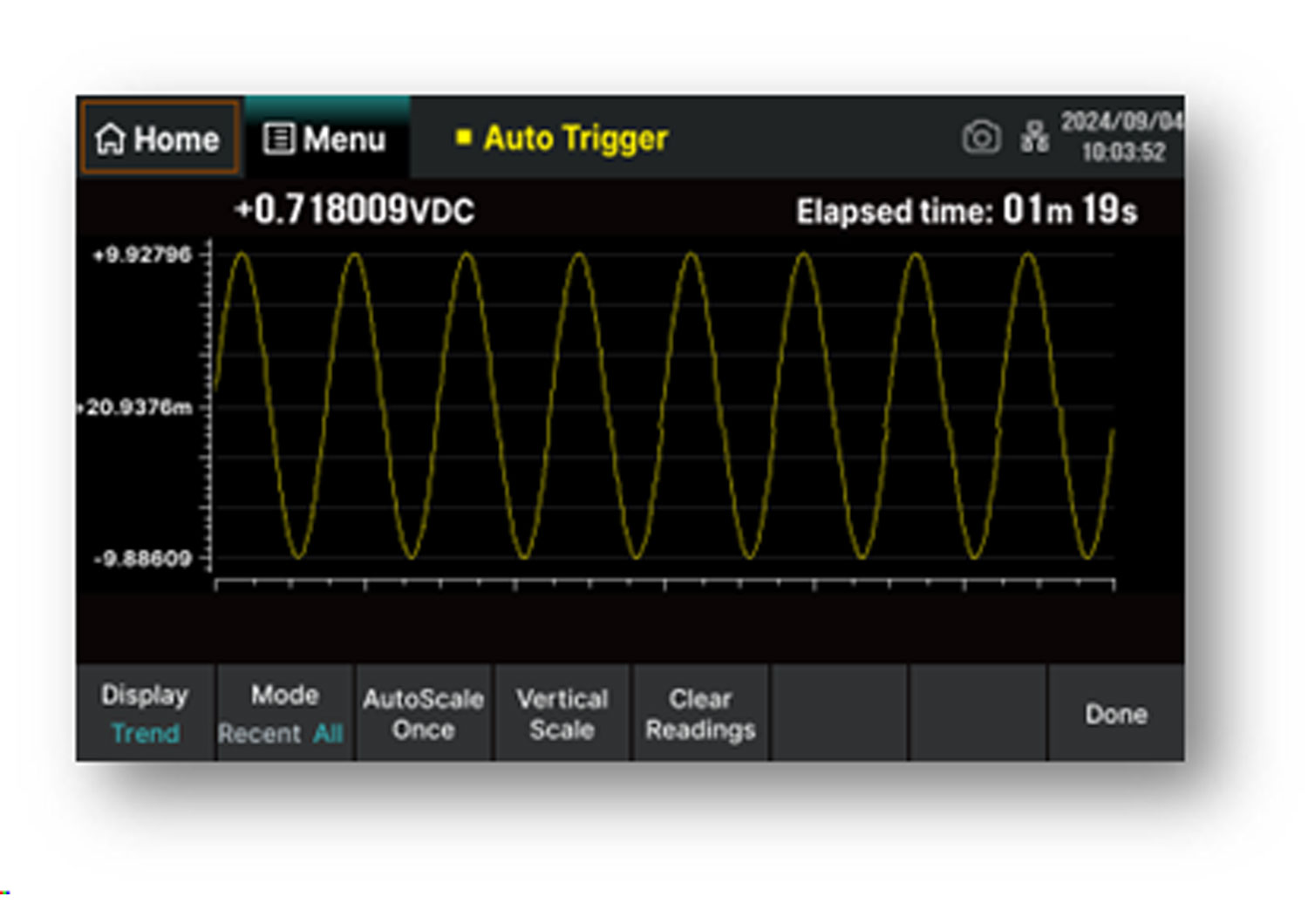
Task: Open the Menu list icon
Action: pyautogui.click(x=279, y=139)
